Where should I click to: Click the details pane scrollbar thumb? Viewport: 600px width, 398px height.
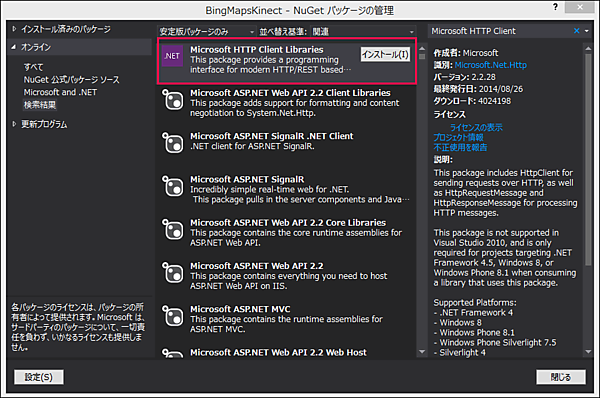click(x=588, y=159)
